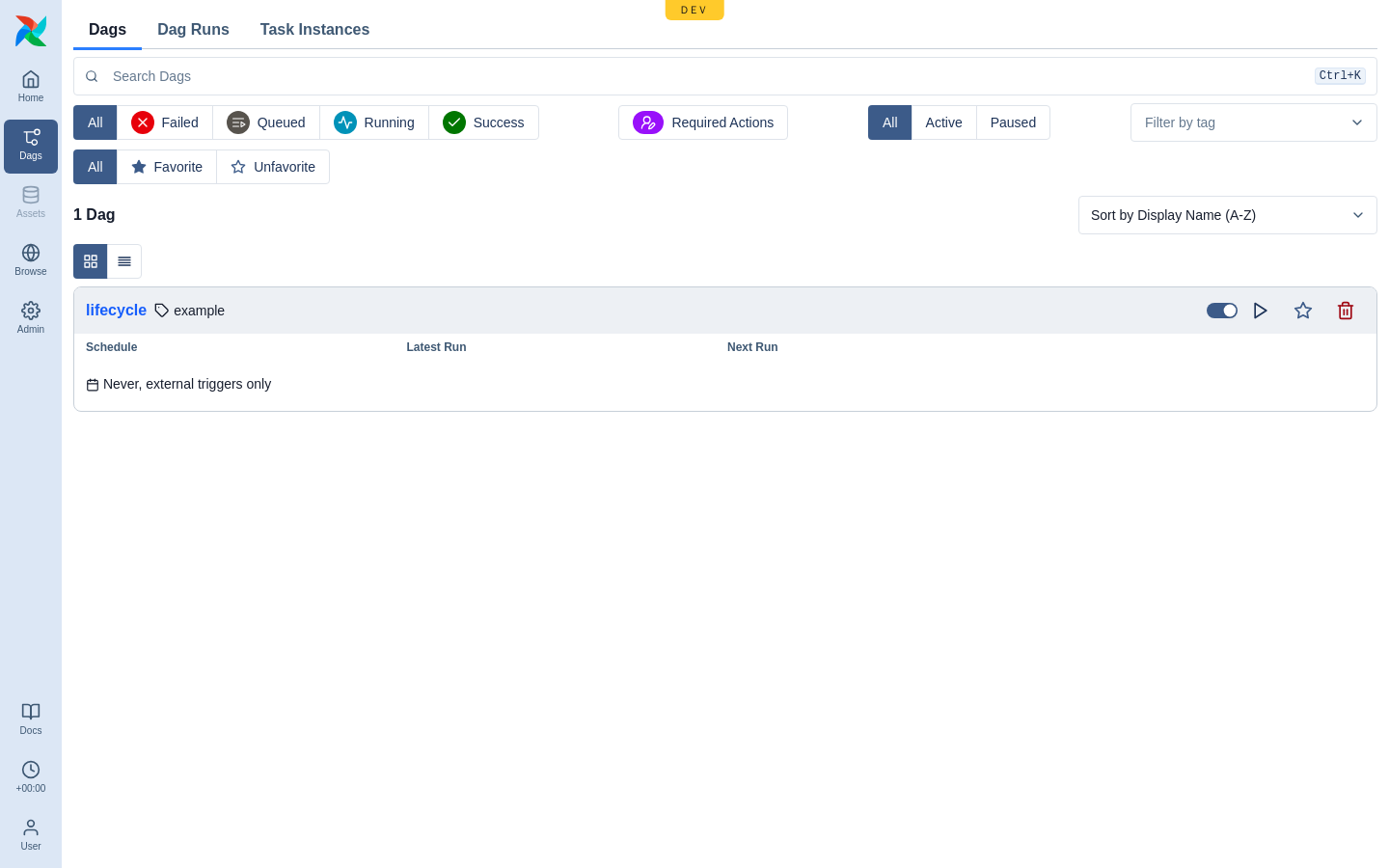1389x868 pixels.
Task: Go to Home in the sidebar
Action: click(x=31, y=87)
